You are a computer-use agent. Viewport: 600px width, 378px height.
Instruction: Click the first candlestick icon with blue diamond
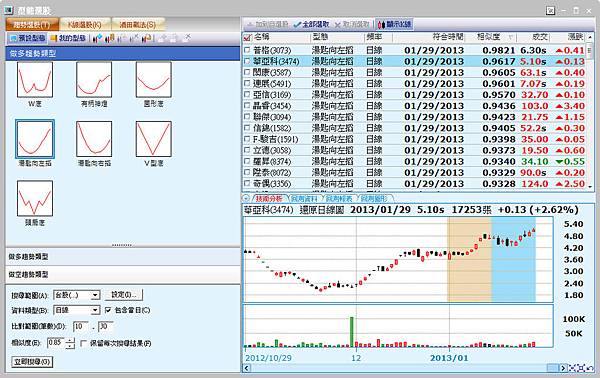click(x=97, y=38)
